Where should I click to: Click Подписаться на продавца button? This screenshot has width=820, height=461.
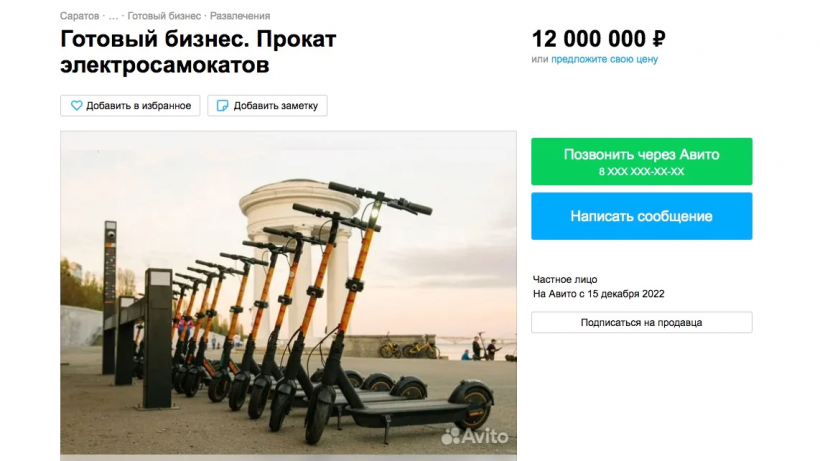click(x=642, y=322)
